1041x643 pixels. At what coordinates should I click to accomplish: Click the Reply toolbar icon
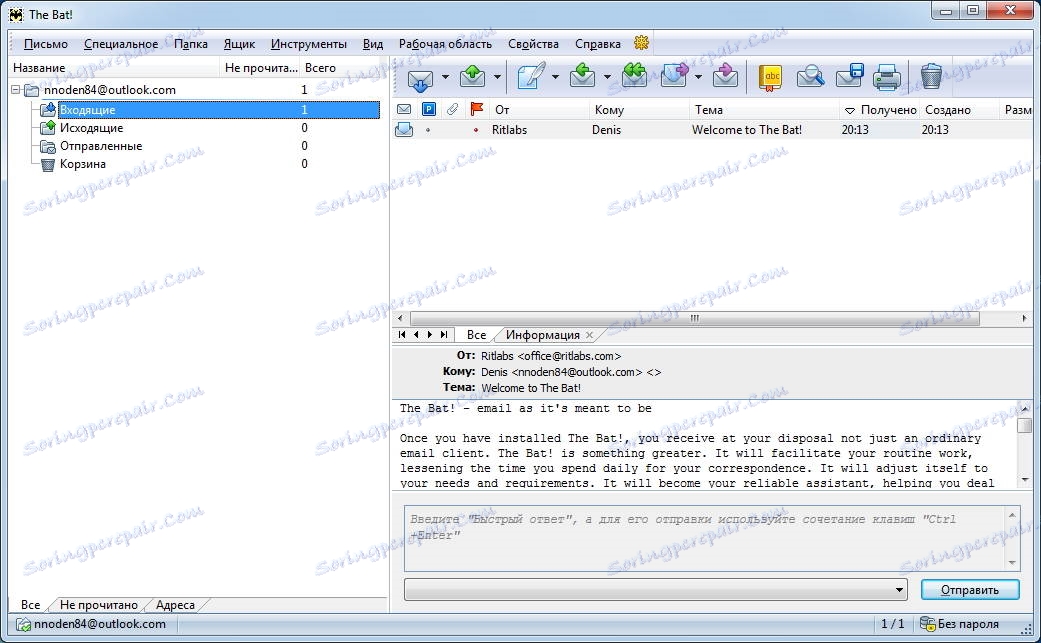click(582, 77)
